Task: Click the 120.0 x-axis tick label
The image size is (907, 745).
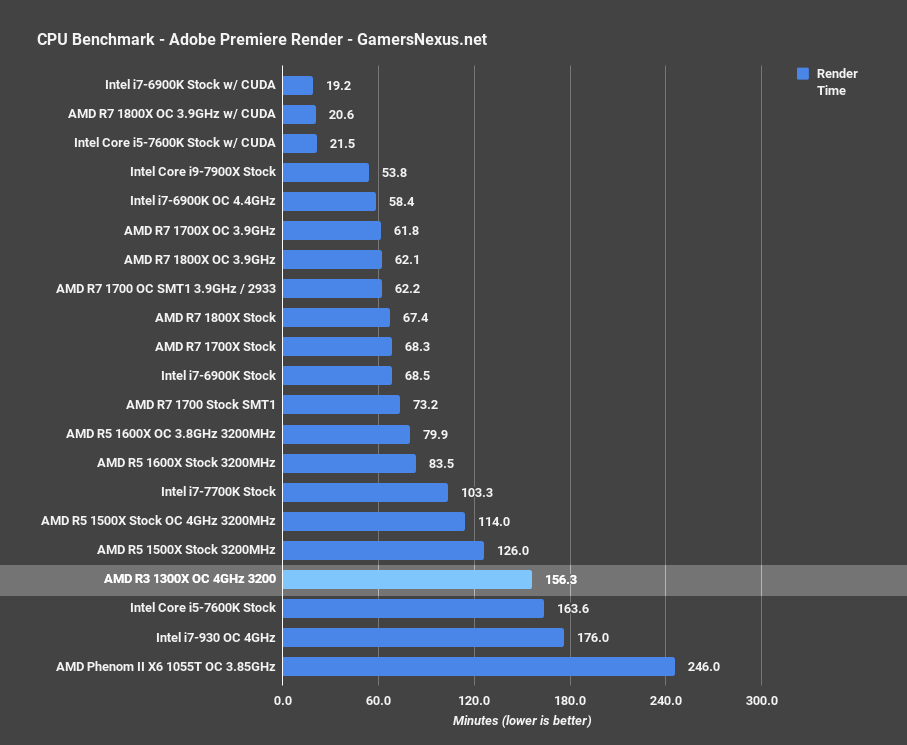Action: (x=474, y=700)
